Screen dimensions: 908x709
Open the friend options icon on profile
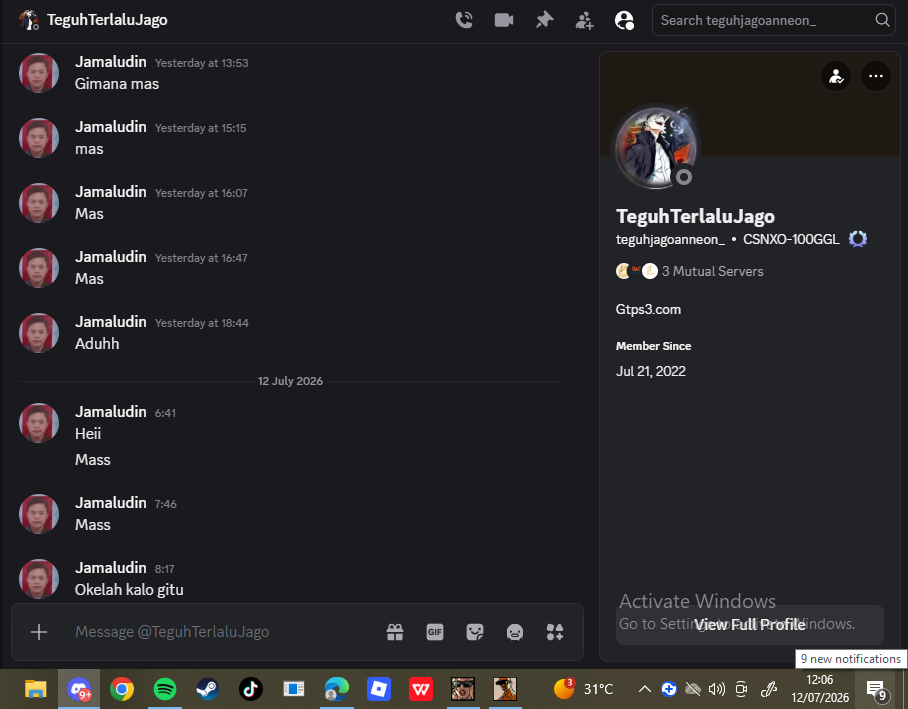(836, 76)
